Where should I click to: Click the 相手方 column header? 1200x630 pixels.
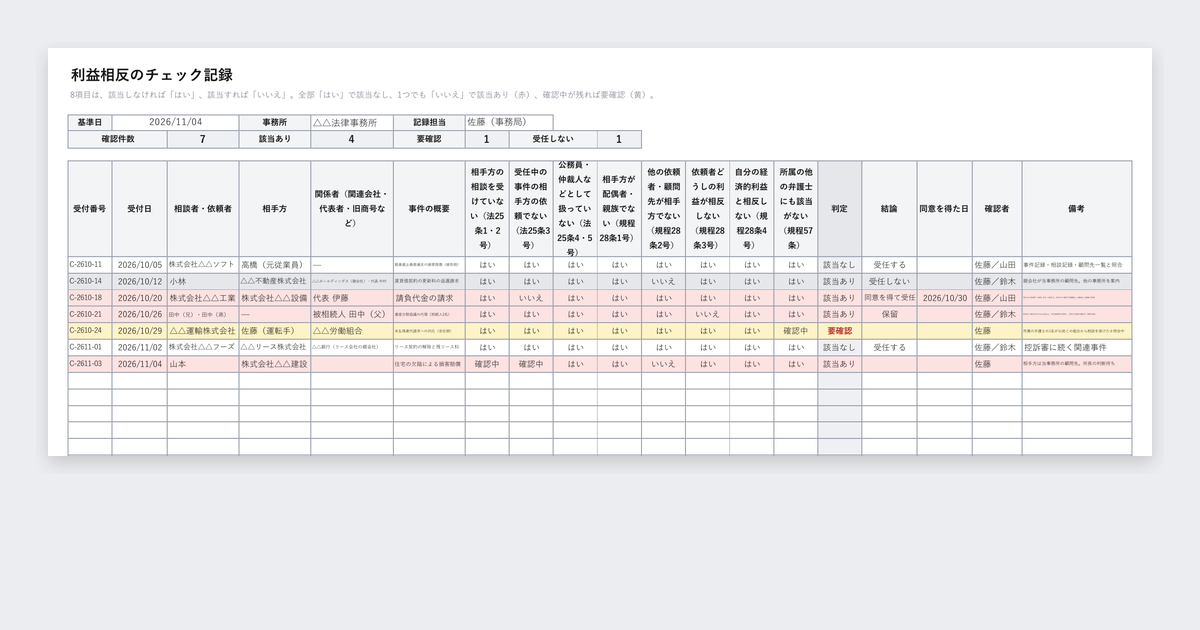[275, 209]
